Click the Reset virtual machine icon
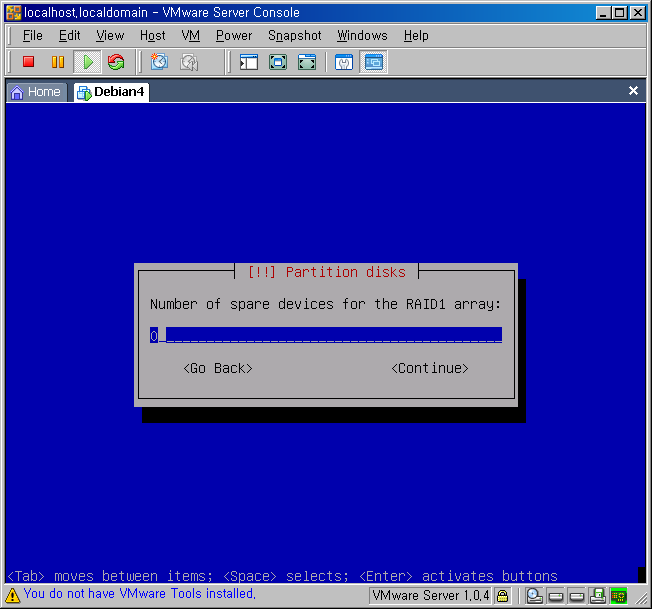Image resolution: width=652 pixels, height=609 pixels. tap(116, 62)
